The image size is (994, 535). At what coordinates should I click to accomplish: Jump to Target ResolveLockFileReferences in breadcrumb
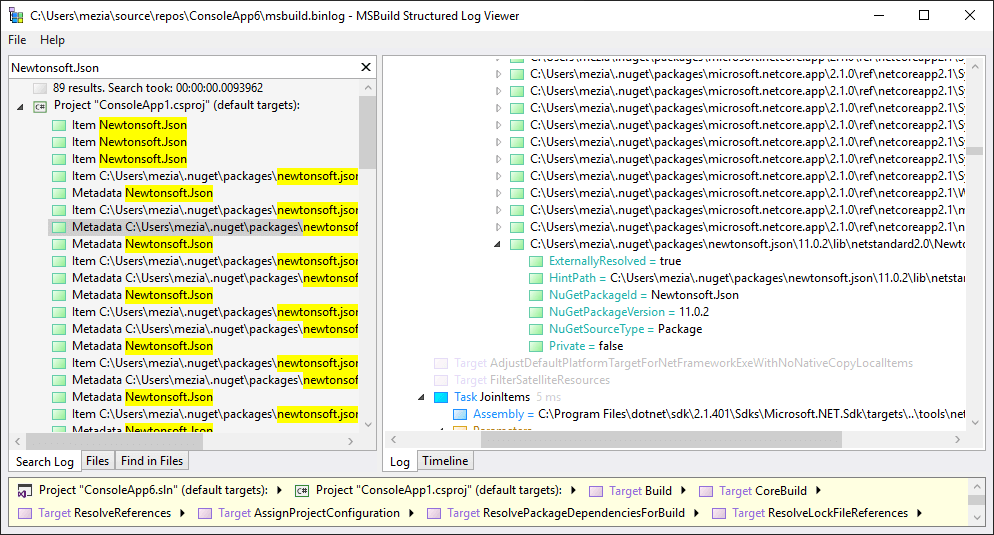(820, 513)
